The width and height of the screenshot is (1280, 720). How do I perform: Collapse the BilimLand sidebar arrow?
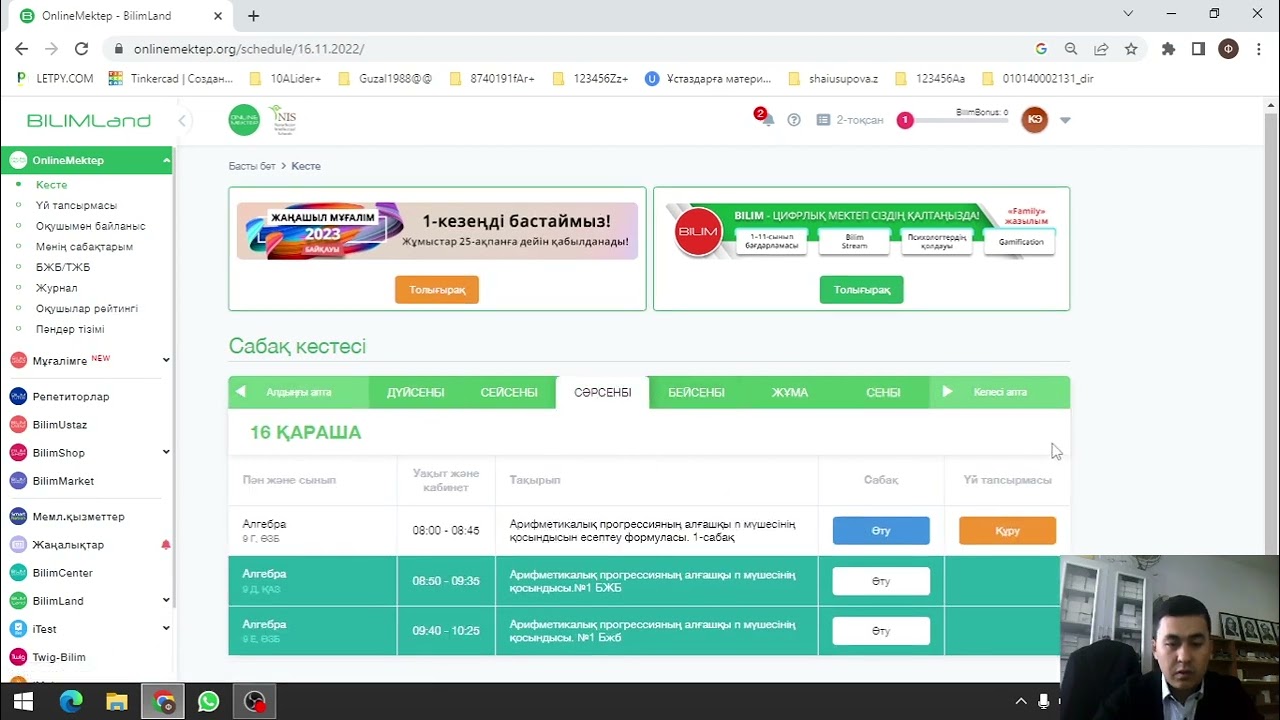coord(182,121)
